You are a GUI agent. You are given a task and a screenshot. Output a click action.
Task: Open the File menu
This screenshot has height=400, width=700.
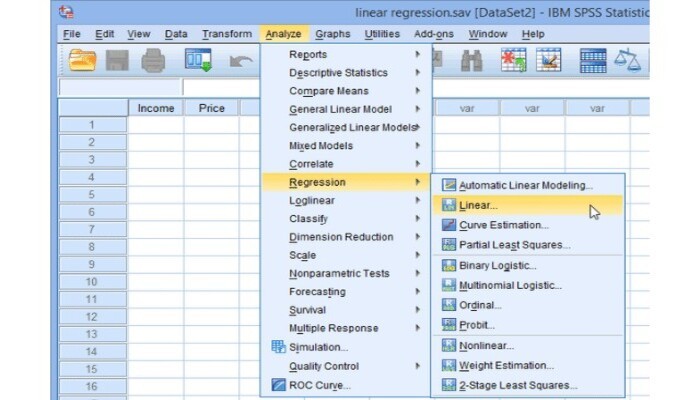[x=72, y=34]
